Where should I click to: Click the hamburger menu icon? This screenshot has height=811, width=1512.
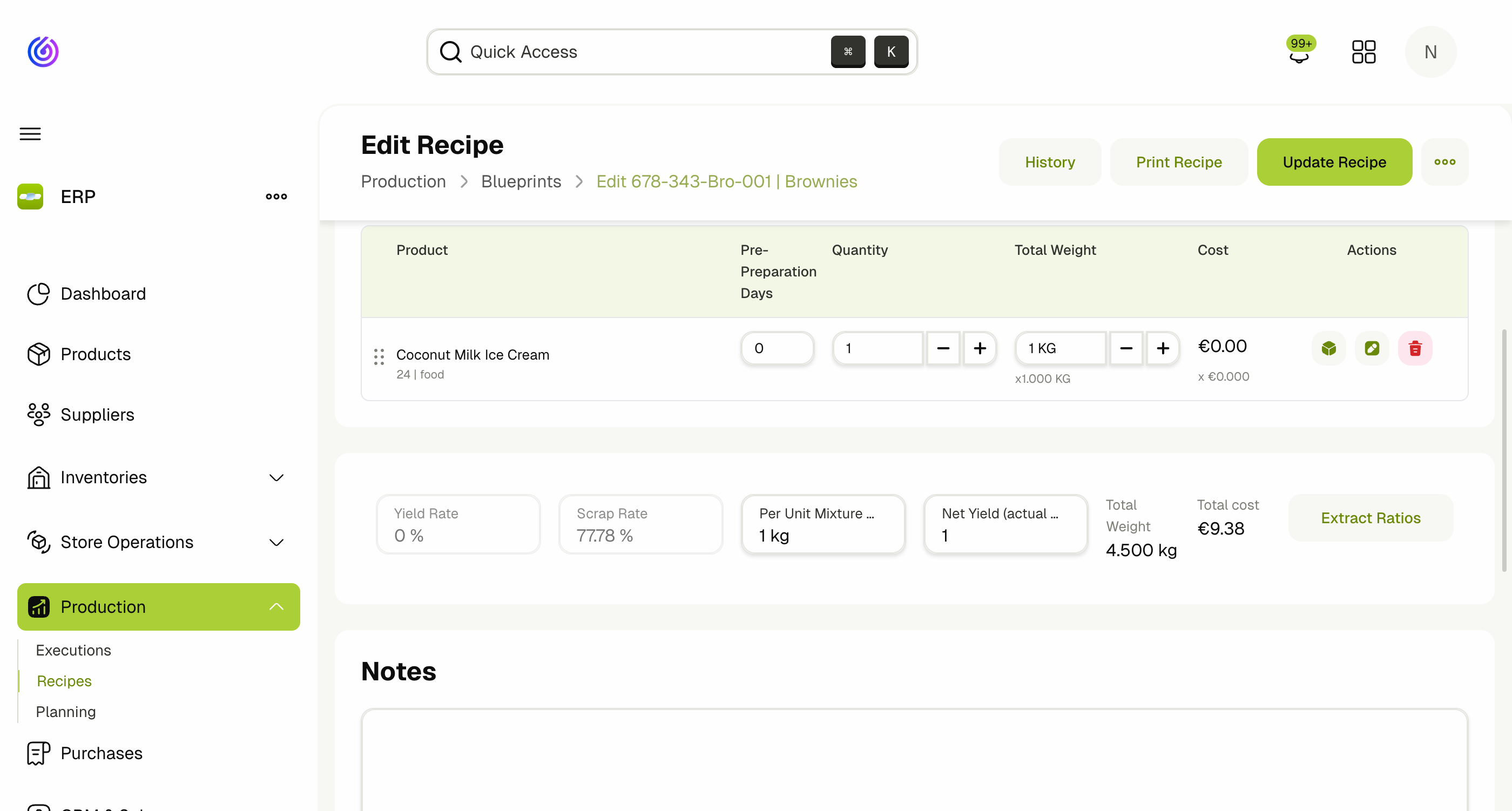click(x=31, y=134)
